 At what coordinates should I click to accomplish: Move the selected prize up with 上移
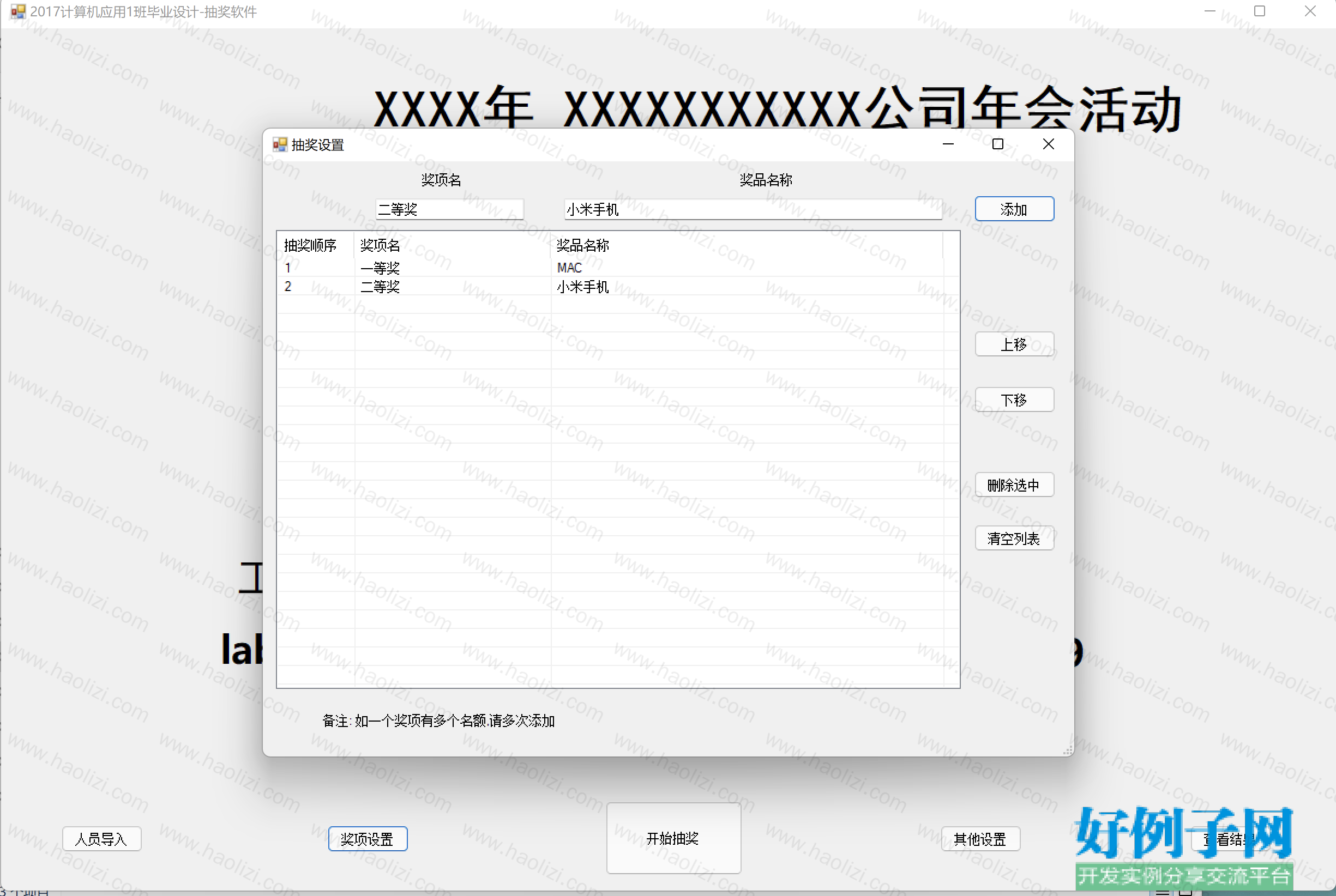(x=1014, y=344)
